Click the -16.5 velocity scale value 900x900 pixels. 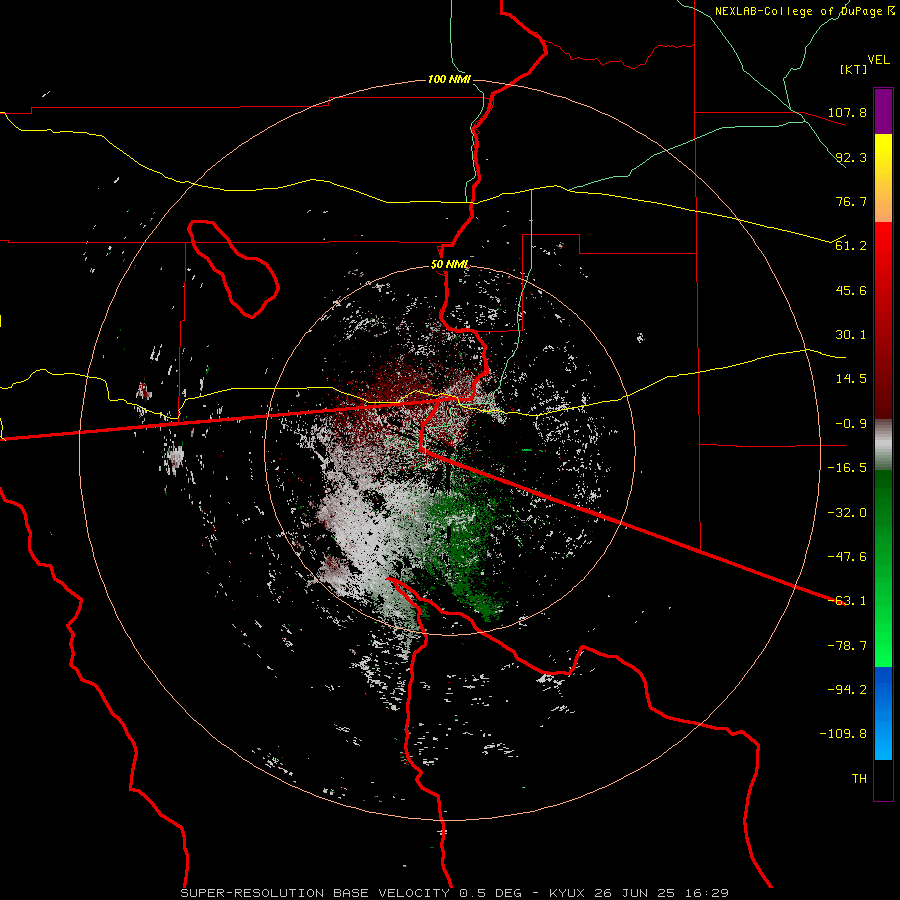[x=847, y=468]
